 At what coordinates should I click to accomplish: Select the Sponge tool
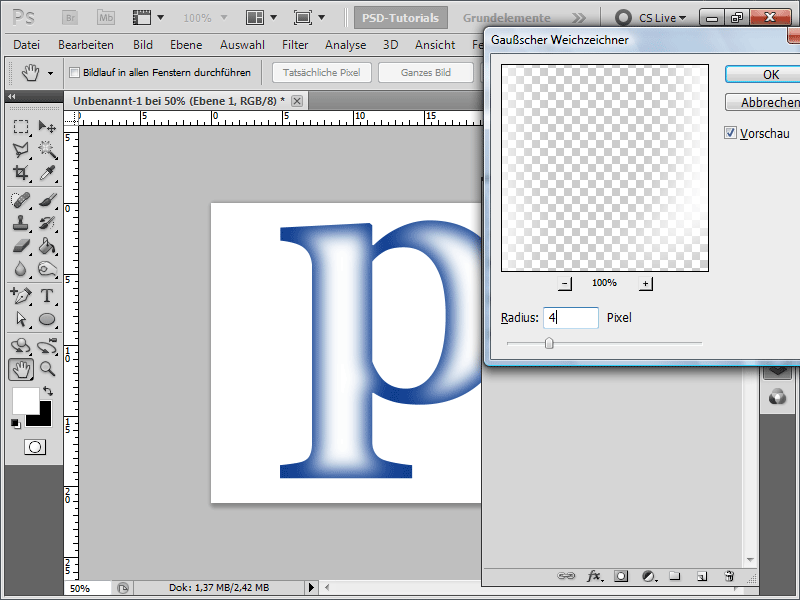pos(47,269)
